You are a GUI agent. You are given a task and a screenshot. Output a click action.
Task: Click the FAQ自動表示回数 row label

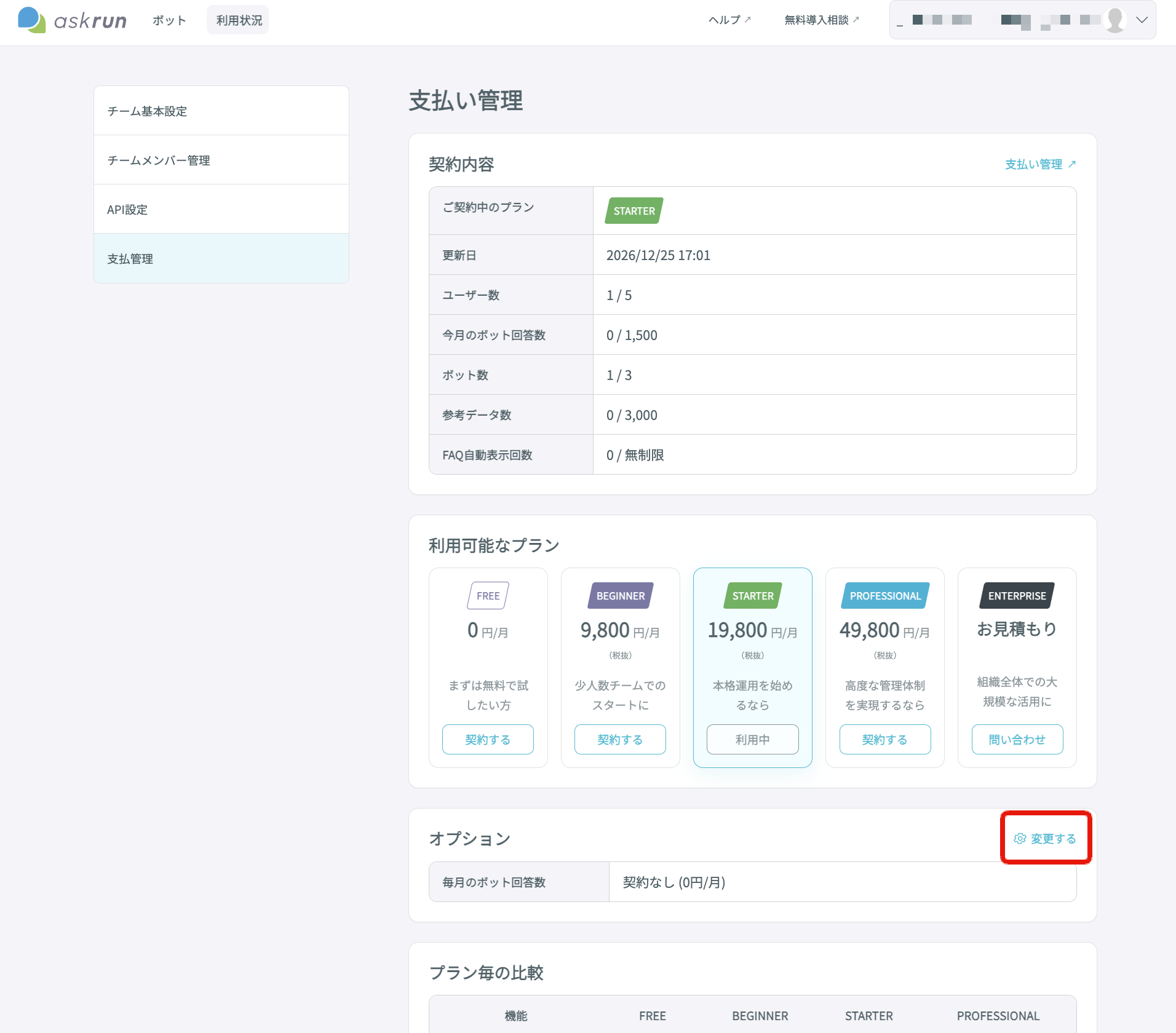pyautogui.click(x=487, y=455)
